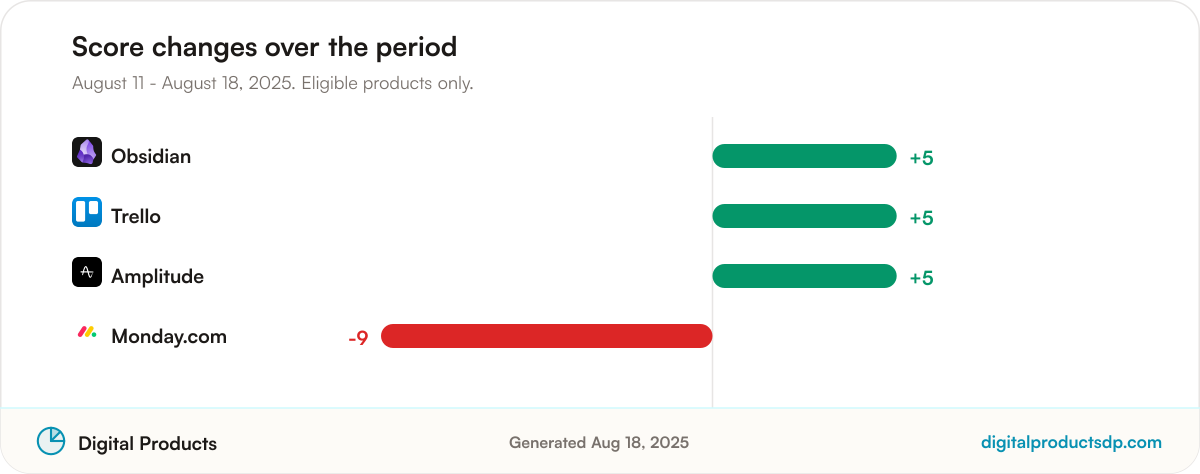Click the +5 value next to Amplitude
Screen dimensions: 1200x474
[921, 278]
